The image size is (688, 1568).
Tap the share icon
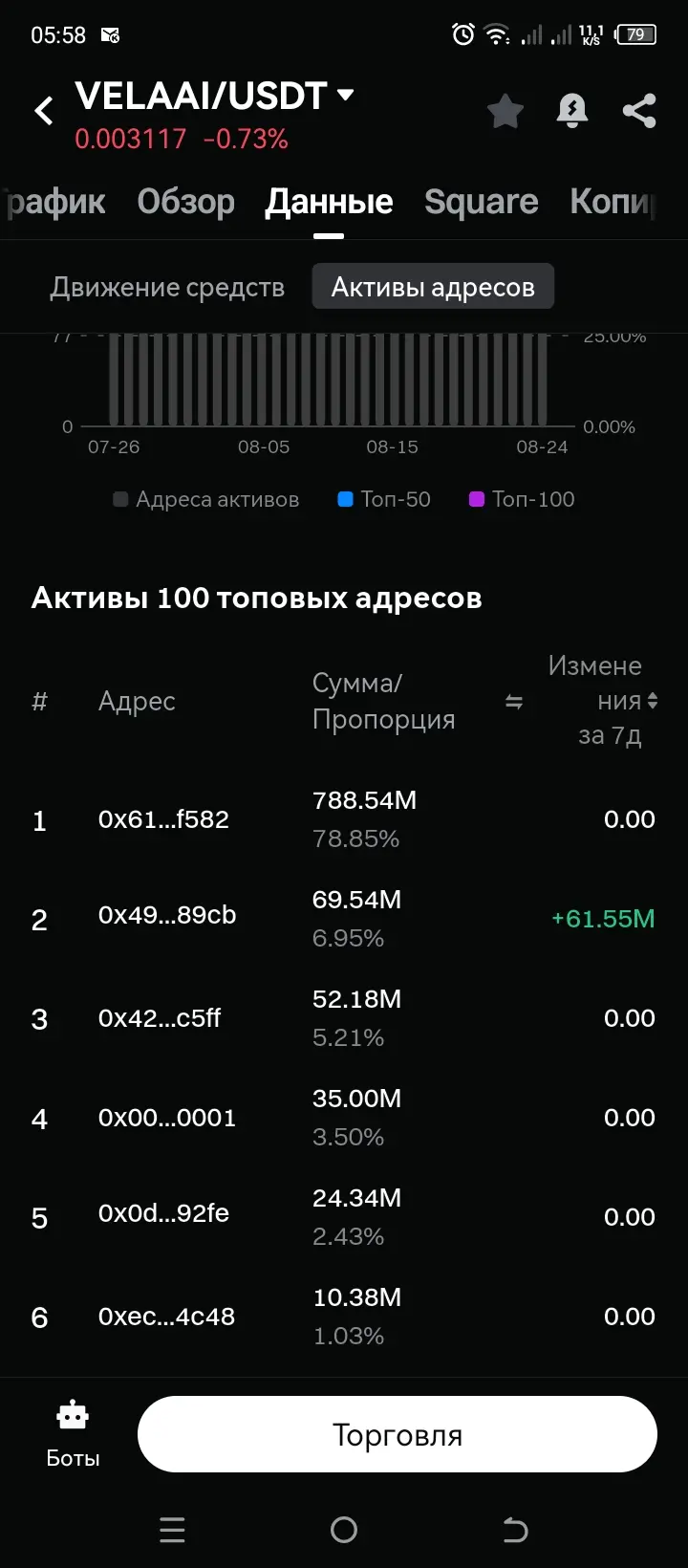(x=639, y=111)
